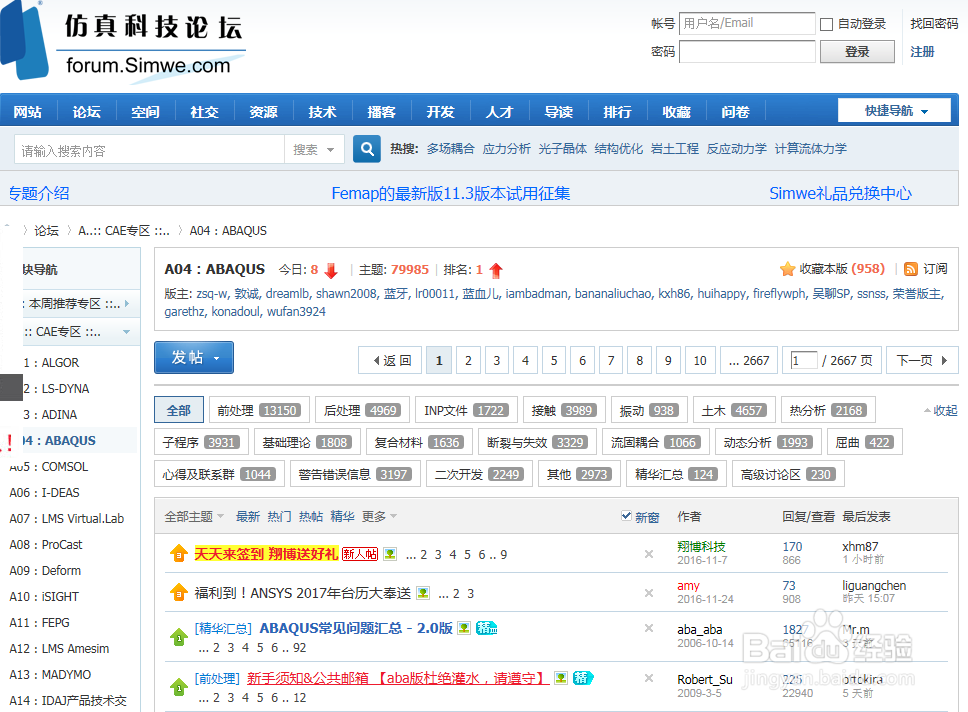
Task: Click green arrow icon of ABAQUS常见问题汇总 thread
Action: (x=179, y=637)
